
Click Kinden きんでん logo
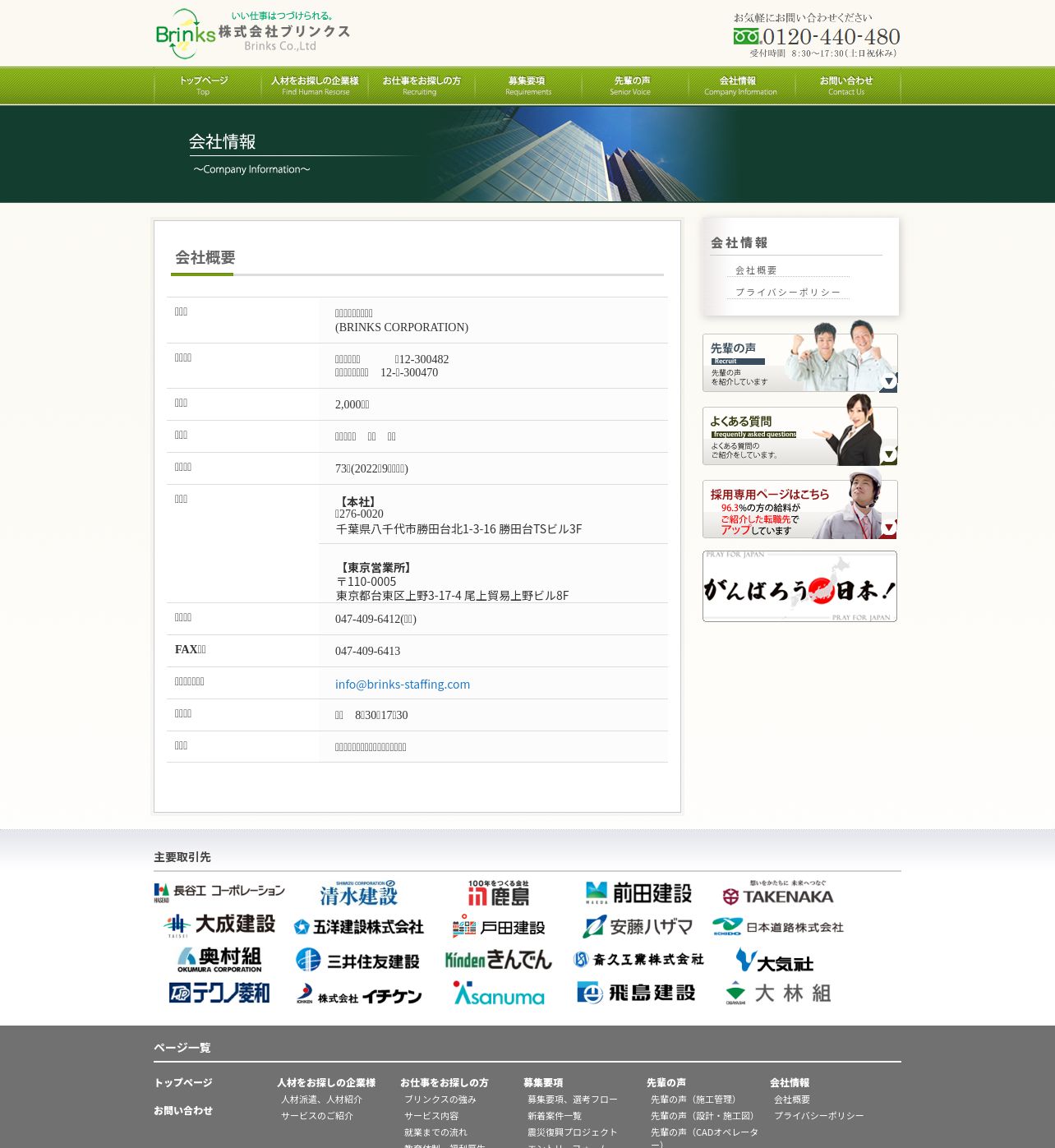tap(499, 959)
